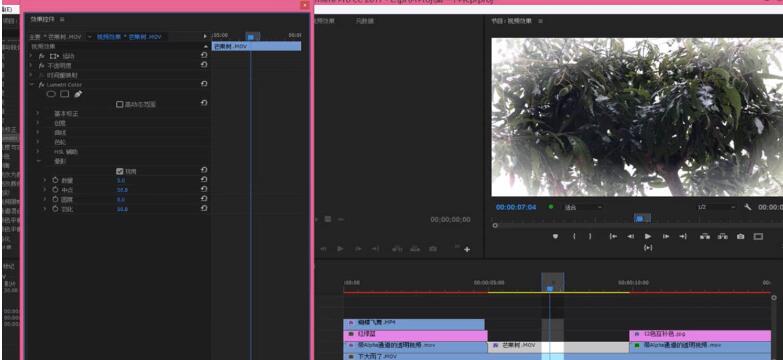Image resolution: width=783 pixels, height=360 pixels.
Task: Select the pen mask tool under Lumetri Color
Action: click(78, 94)
